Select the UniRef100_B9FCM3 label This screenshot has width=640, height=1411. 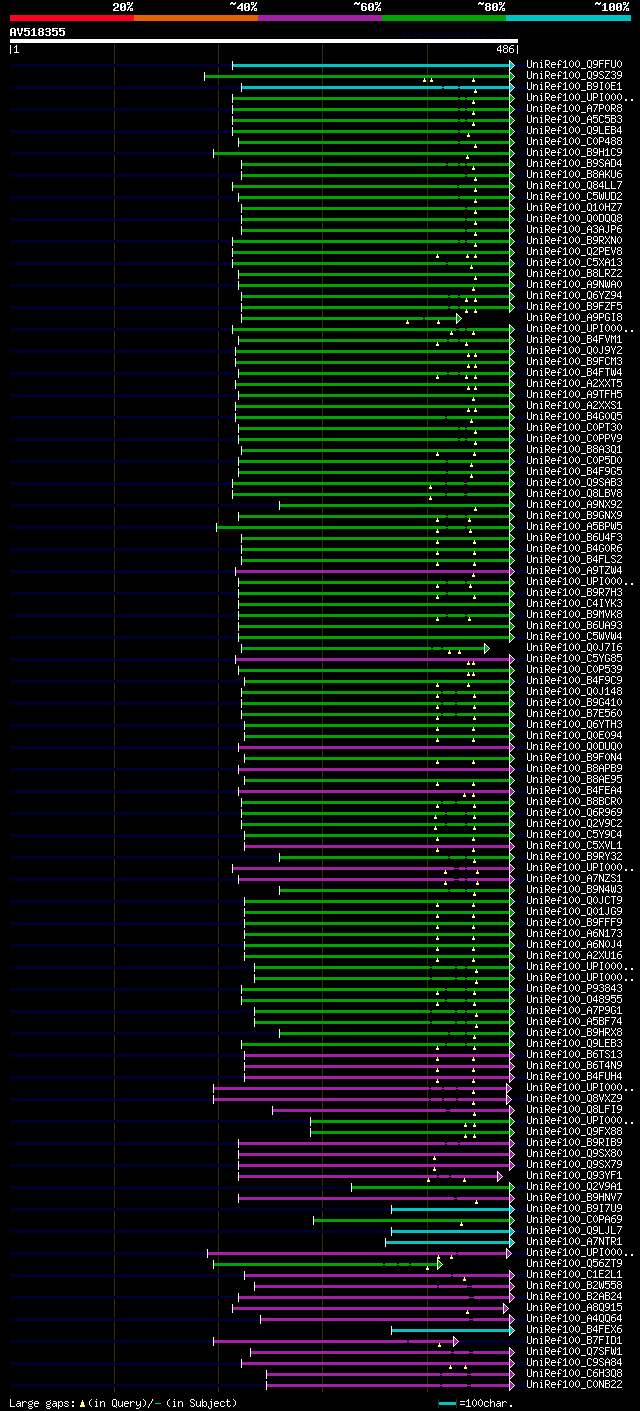tap(574, 362)
